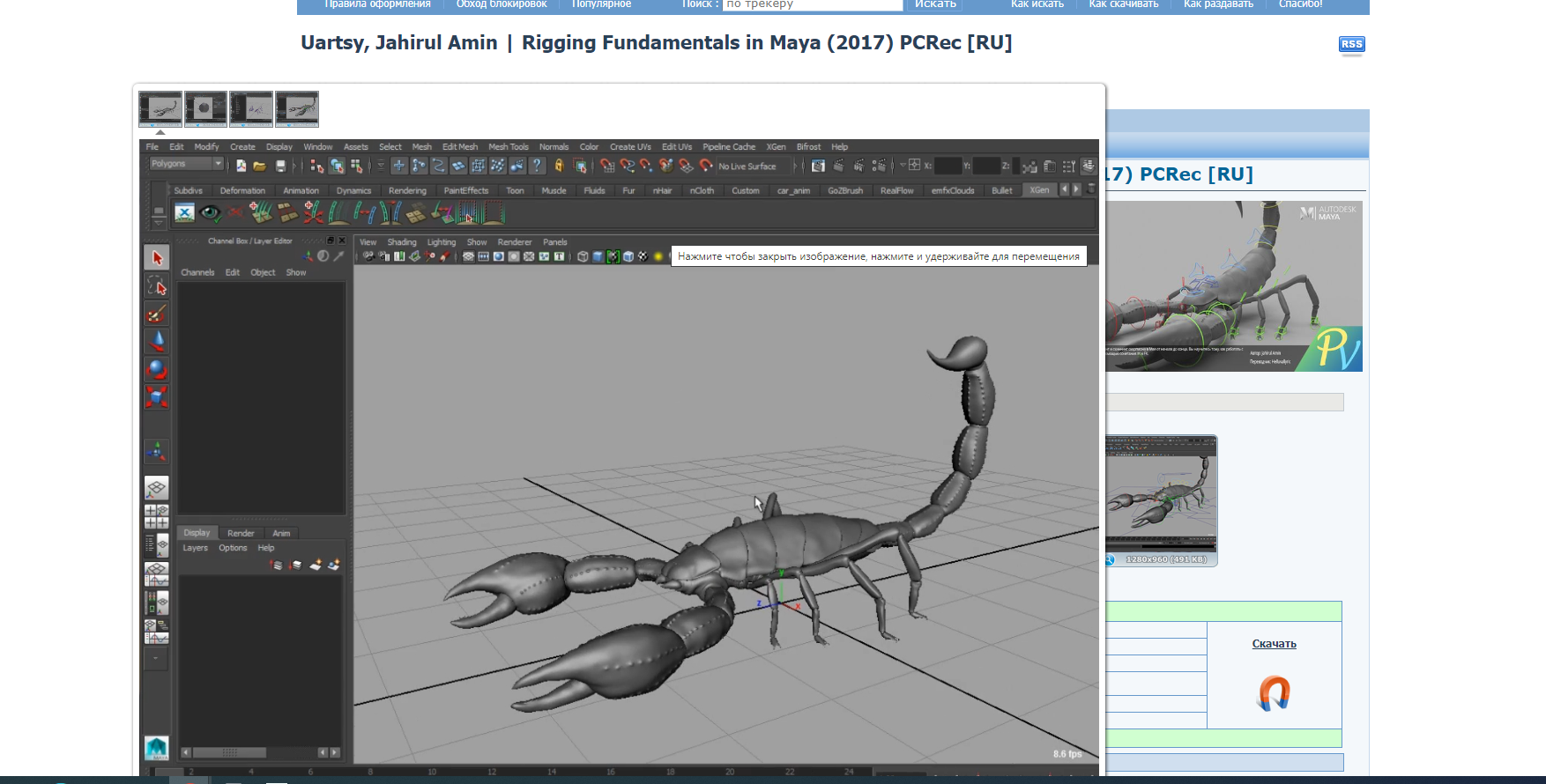Click the Maya logo icon at toolbox bottom
The image size is (1546, 784).
coord(157,748)
